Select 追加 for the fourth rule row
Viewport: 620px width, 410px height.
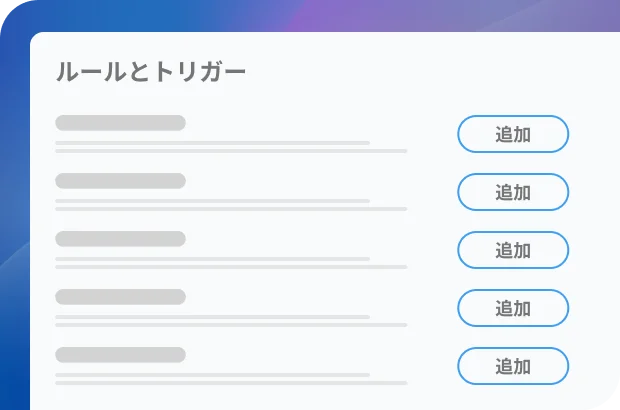pos(513,308)
